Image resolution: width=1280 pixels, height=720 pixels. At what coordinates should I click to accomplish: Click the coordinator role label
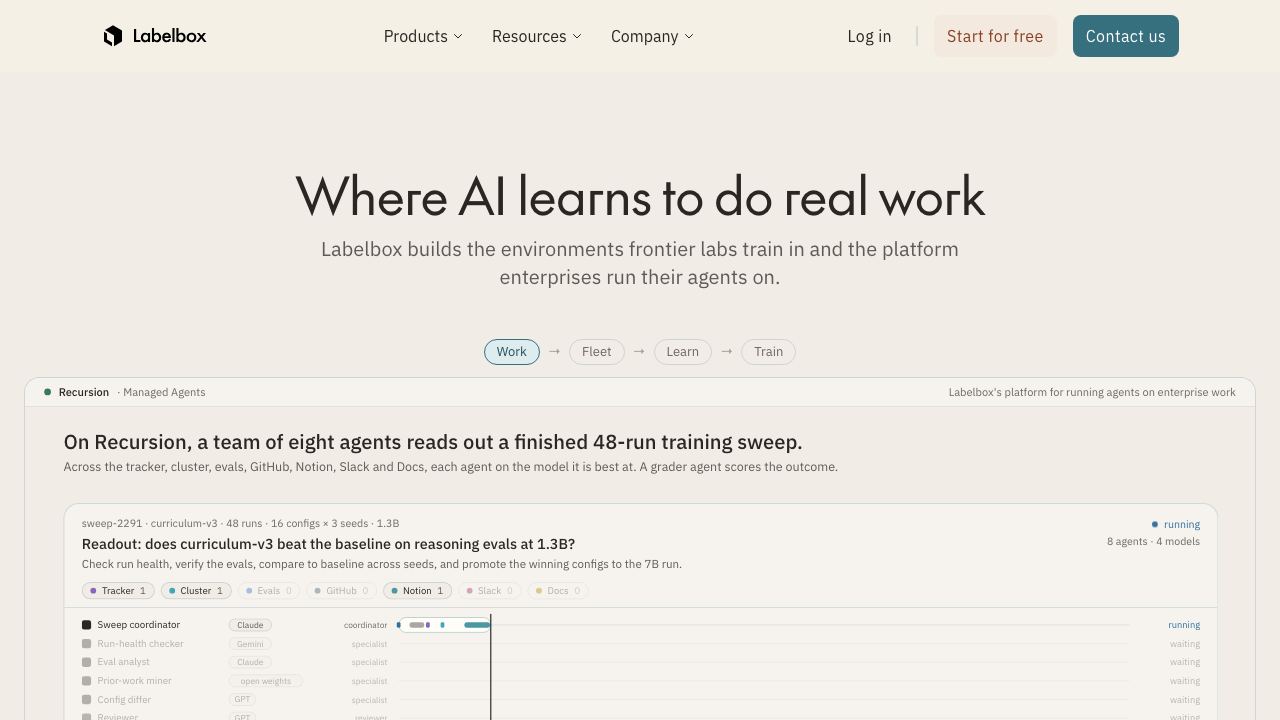point(365,625)
